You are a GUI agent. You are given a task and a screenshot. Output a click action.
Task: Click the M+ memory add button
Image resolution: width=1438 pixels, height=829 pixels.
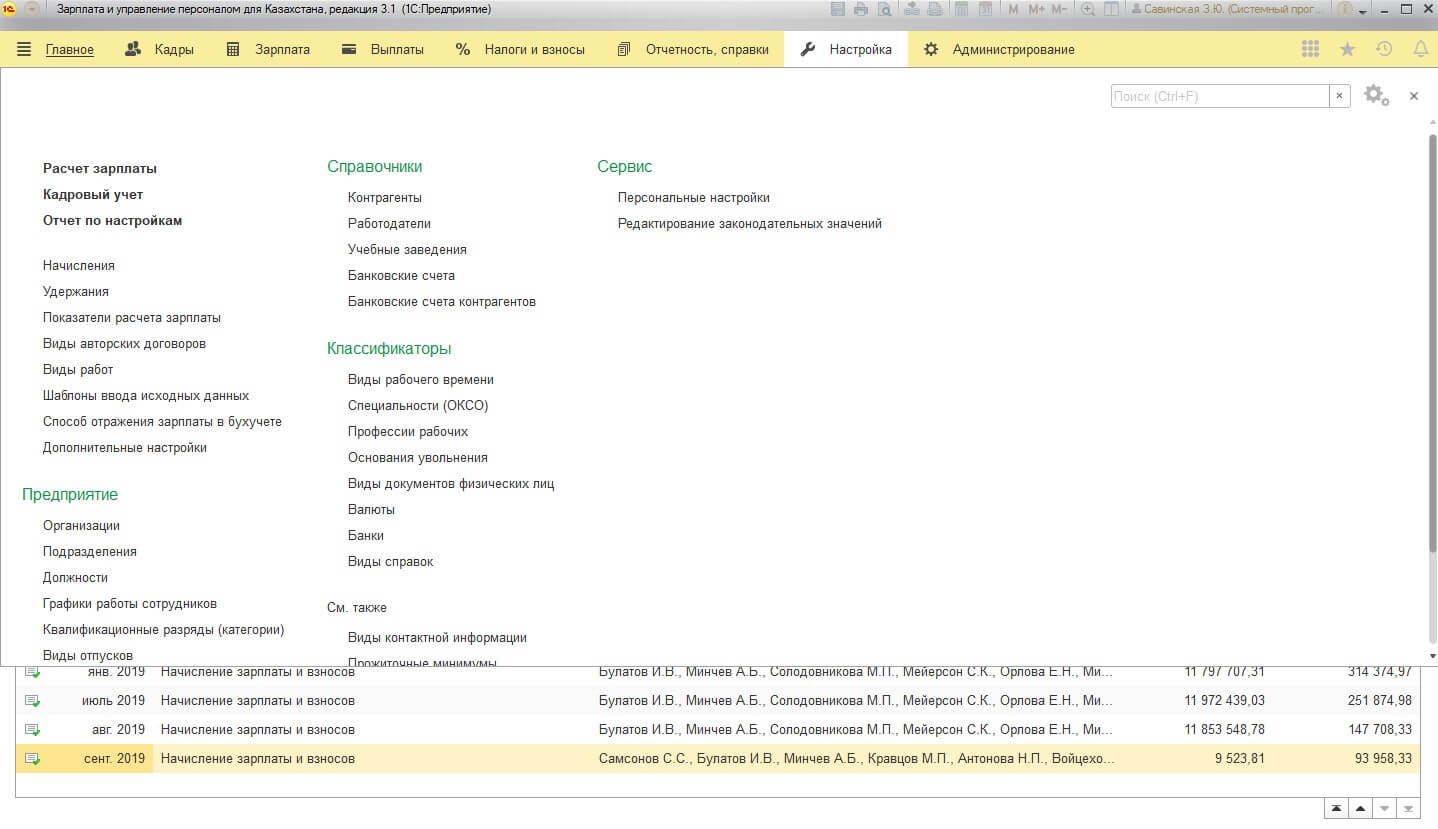[1036, 9]
